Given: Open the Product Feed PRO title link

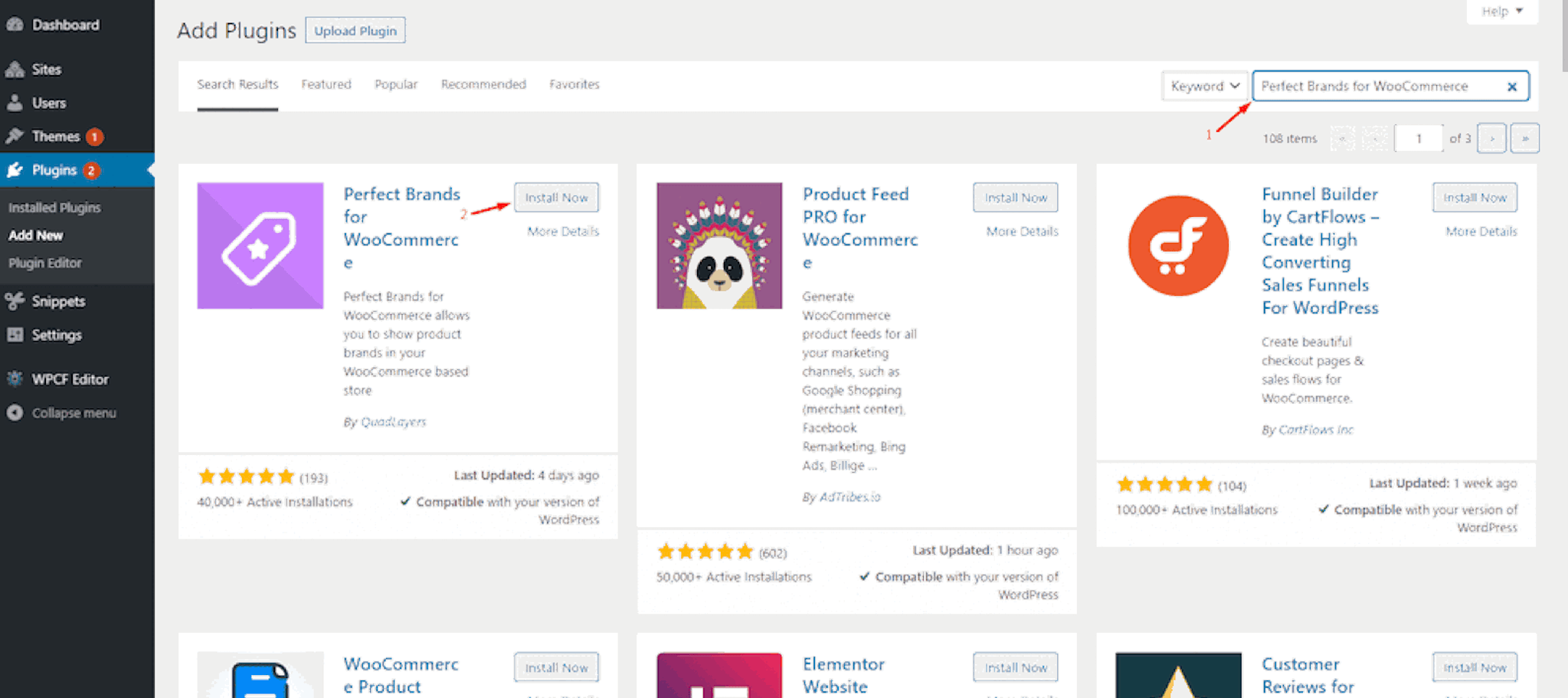Looking at the screenshot, I should pyautogui.click(x=860, y=228).
